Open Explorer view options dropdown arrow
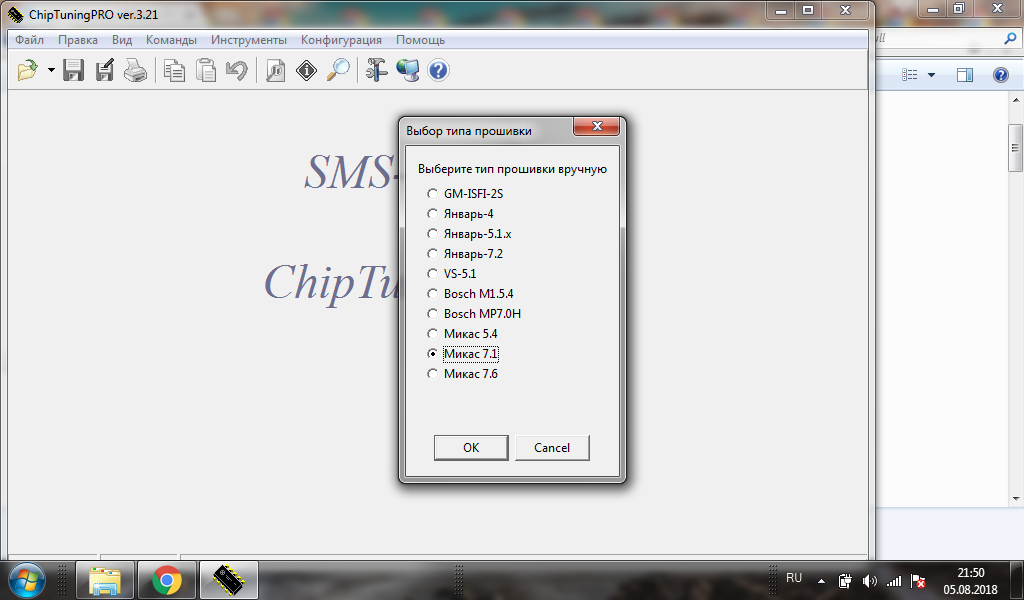This screenshot has height=600, width=1024. (931, 76)
